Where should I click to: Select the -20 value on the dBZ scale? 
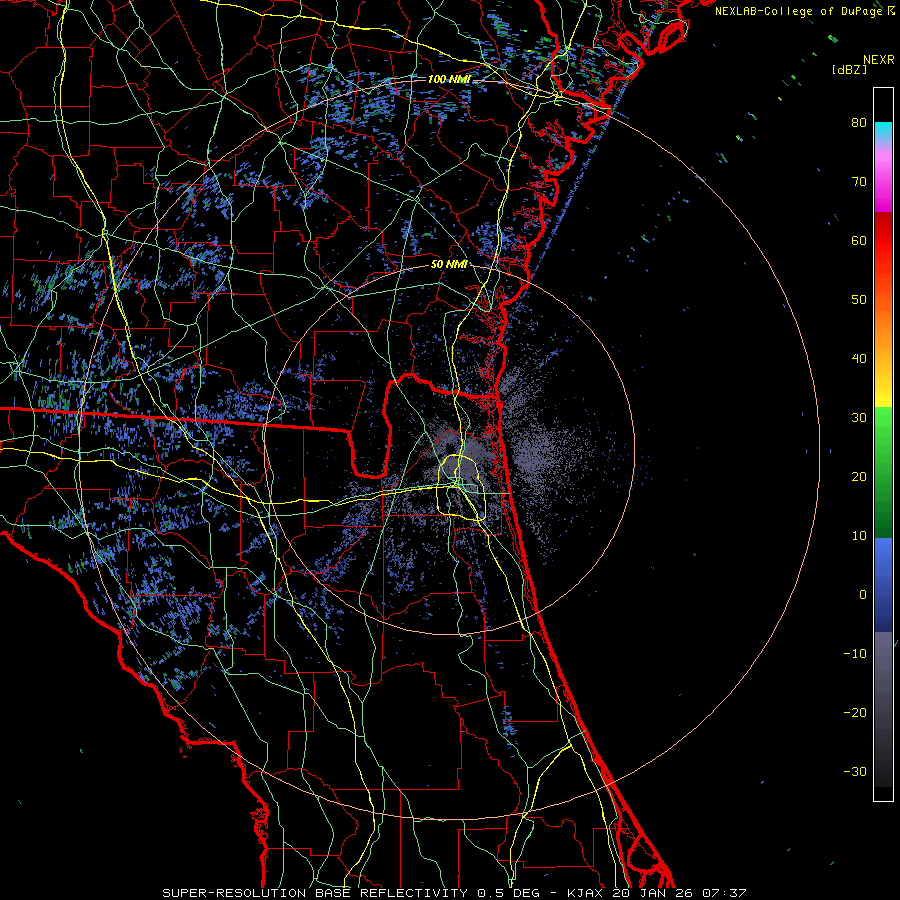click(x=855, y=713)
